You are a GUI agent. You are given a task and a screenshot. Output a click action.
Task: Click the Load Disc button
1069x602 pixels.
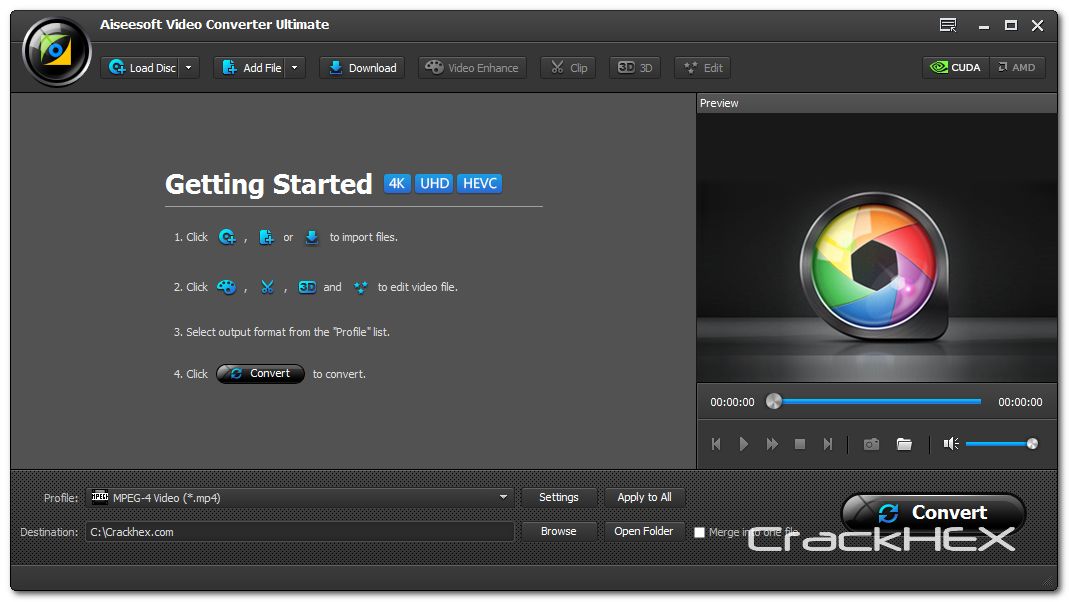pyautogui.click(x=140, y=68)
